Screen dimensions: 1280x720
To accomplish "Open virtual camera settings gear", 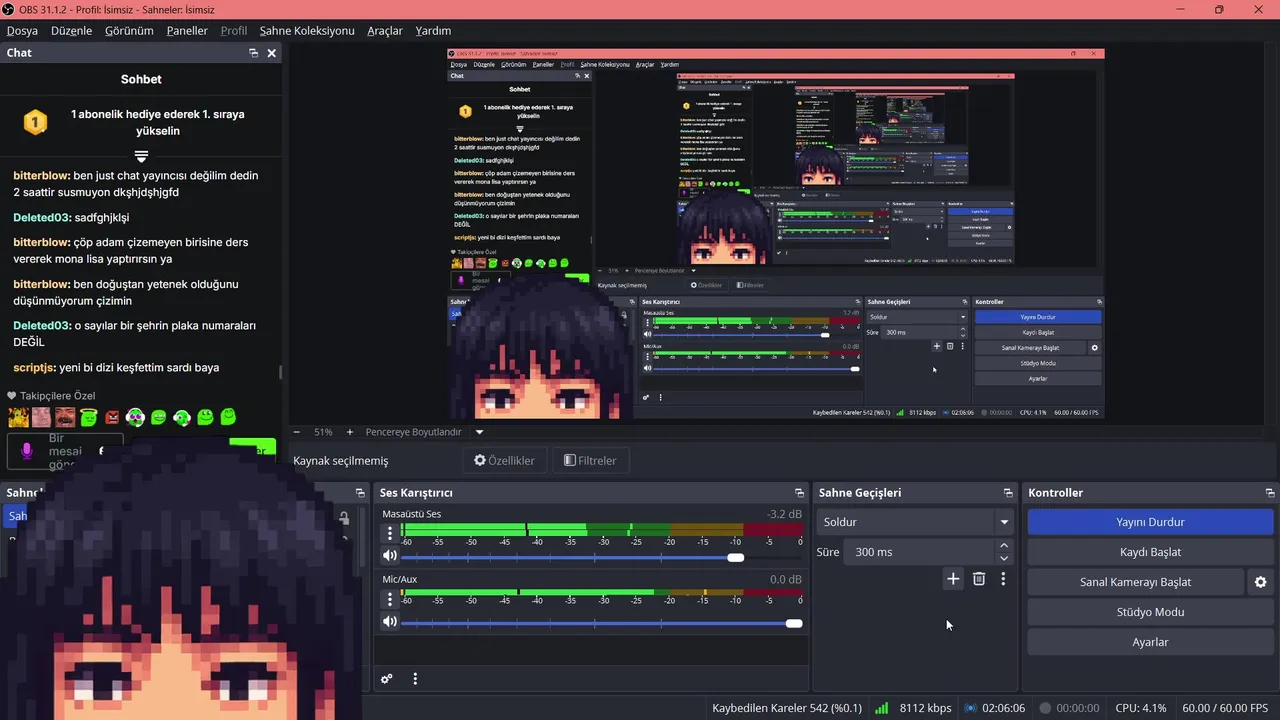I will coord(1260,582).
